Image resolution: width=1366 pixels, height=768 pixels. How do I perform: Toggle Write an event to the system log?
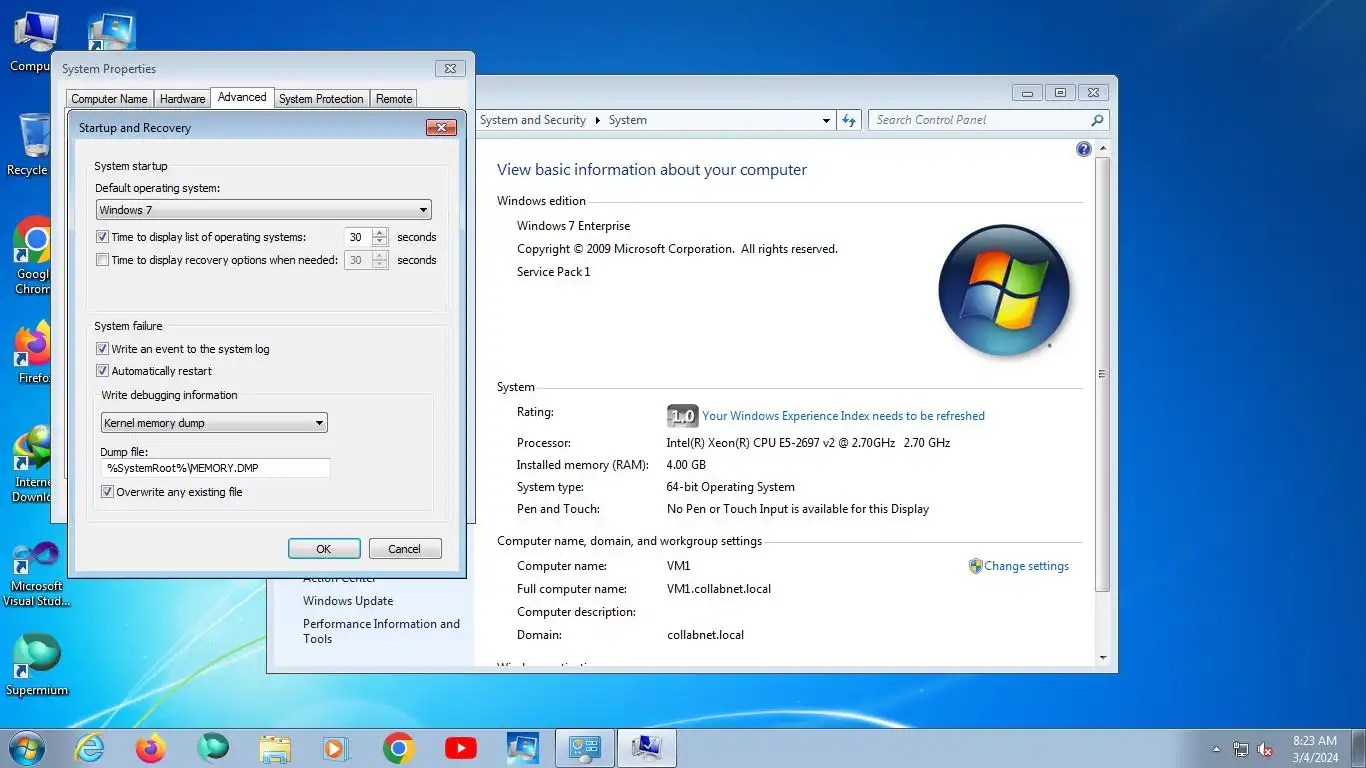click(102, 349)
